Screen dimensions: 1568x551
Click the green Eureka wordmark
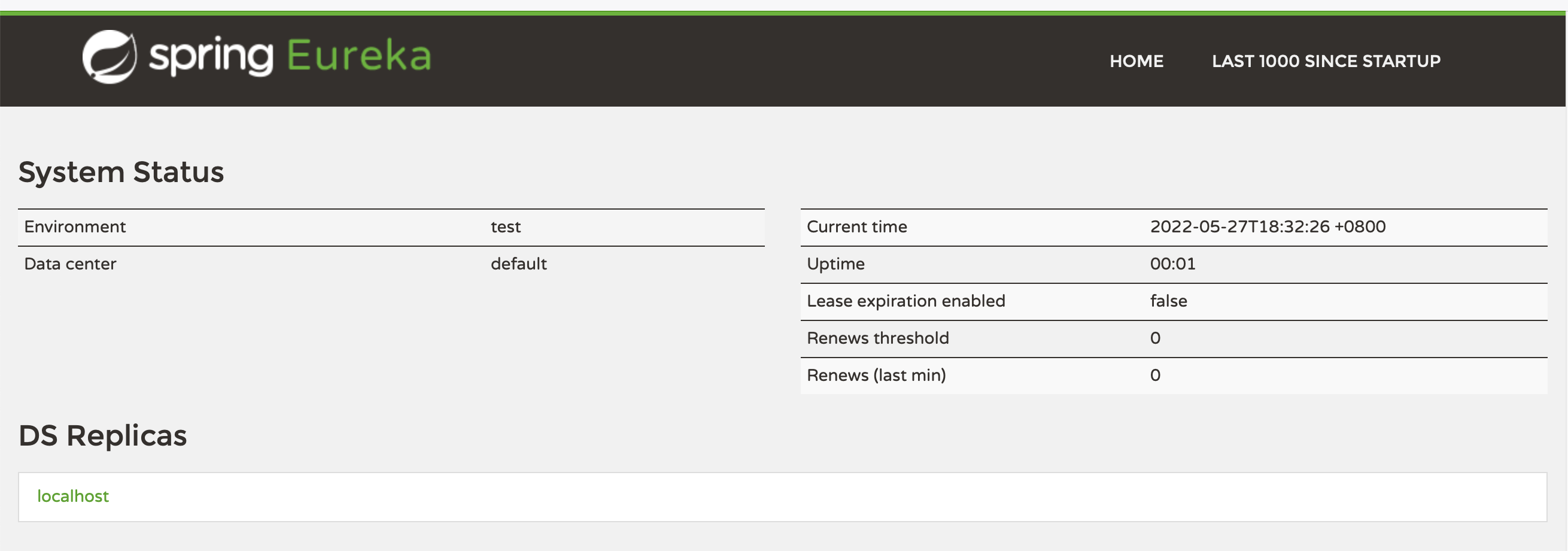point(358,56)
